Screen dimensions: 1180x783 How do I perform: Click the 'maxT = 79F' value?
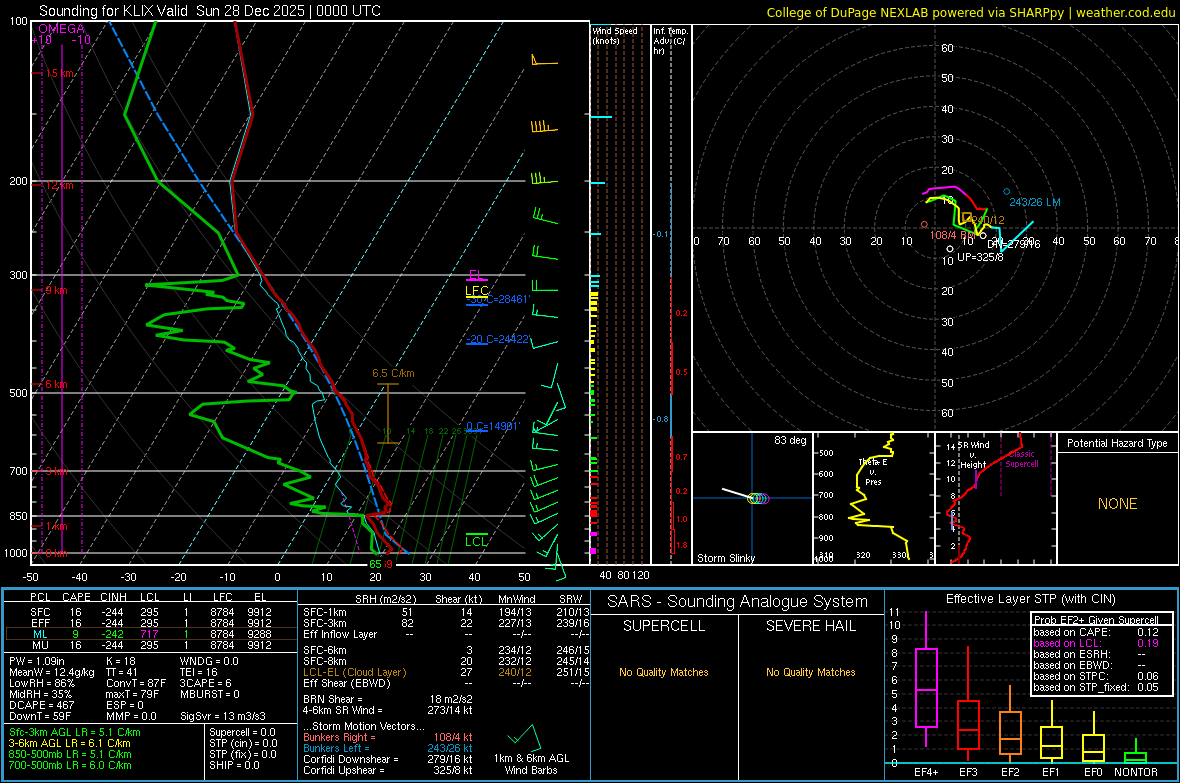(132, 694)
